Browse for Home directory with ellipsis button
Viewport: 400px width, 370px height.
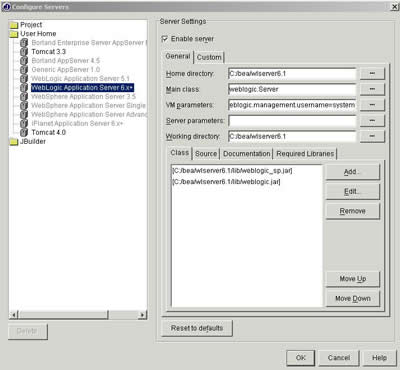[372, 74]
